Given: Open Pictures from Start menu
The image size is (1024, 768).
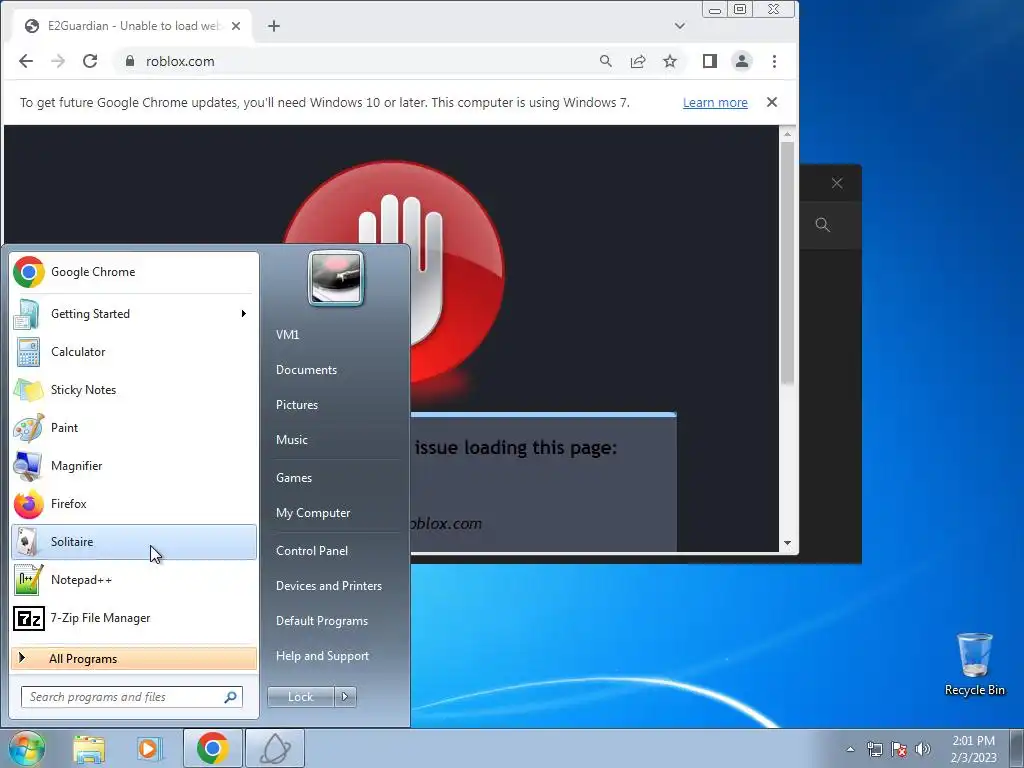Looking at the screenshot, I should tap(296, 405).
